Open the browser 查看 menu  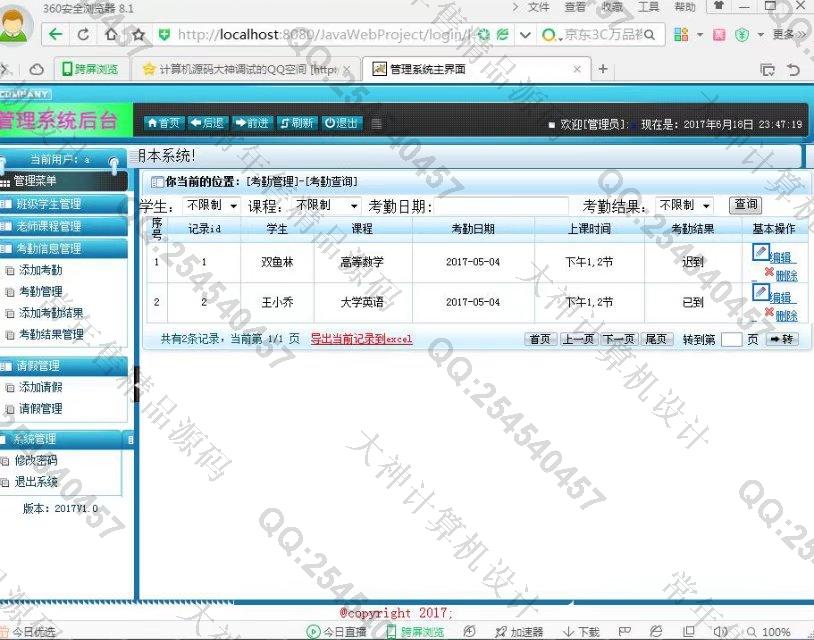click(x=575, y=7)
